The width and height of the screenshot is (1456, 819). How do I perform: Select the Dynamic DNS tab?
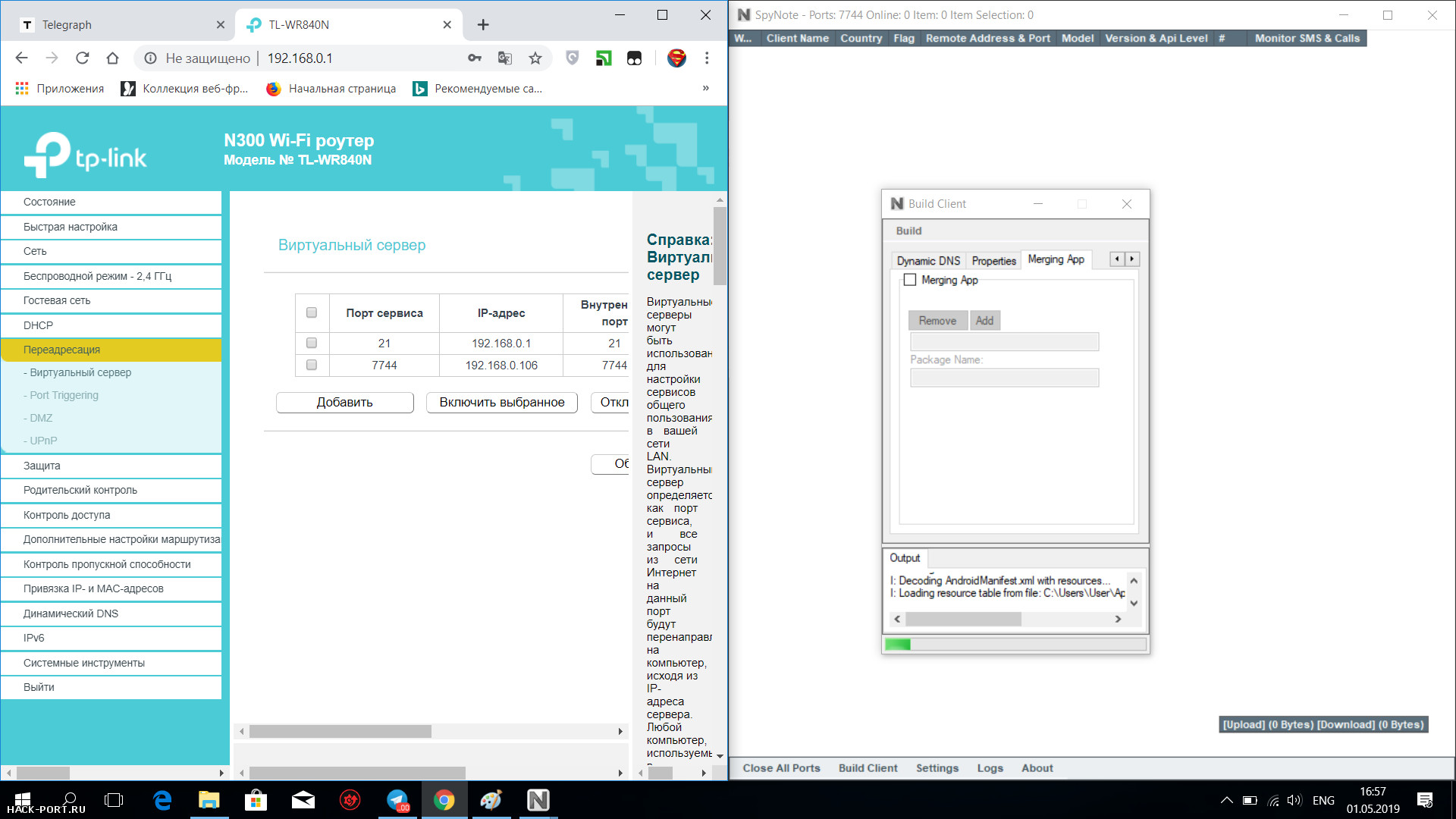click(x=928, y=260)
